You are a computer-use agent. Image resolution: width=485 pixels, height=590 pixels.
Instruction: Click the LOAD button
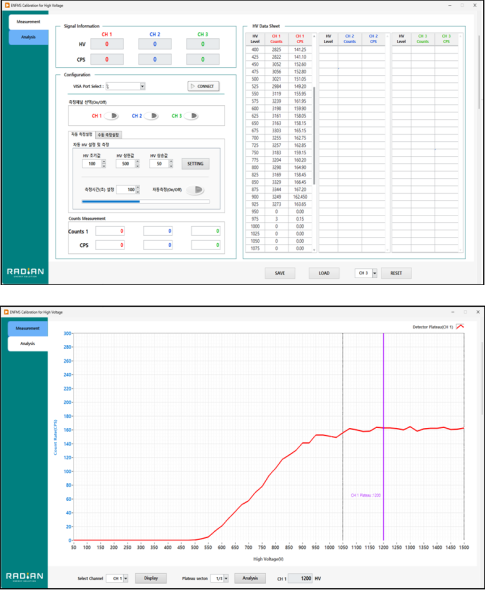click(324, 273)
